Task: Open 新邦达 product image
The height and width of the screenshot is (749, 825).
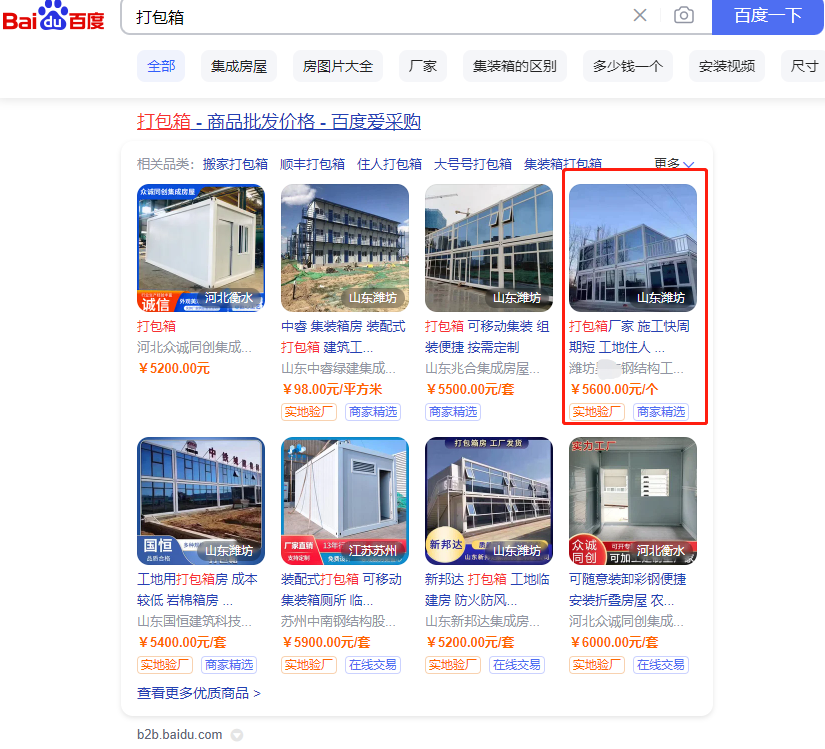Action: (489, 501)
